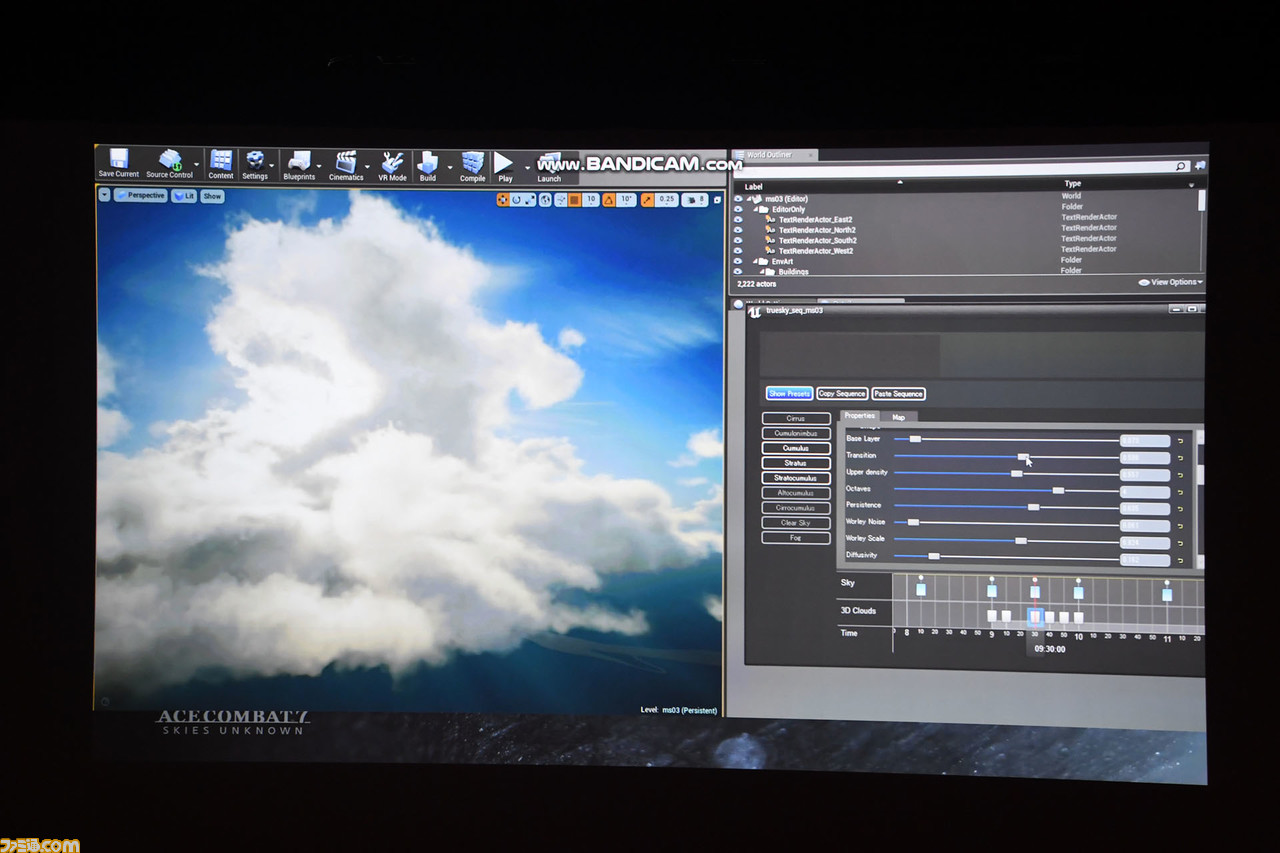
Task: Open Source Control dropdown arrow
Action: [x=197, y=164]
